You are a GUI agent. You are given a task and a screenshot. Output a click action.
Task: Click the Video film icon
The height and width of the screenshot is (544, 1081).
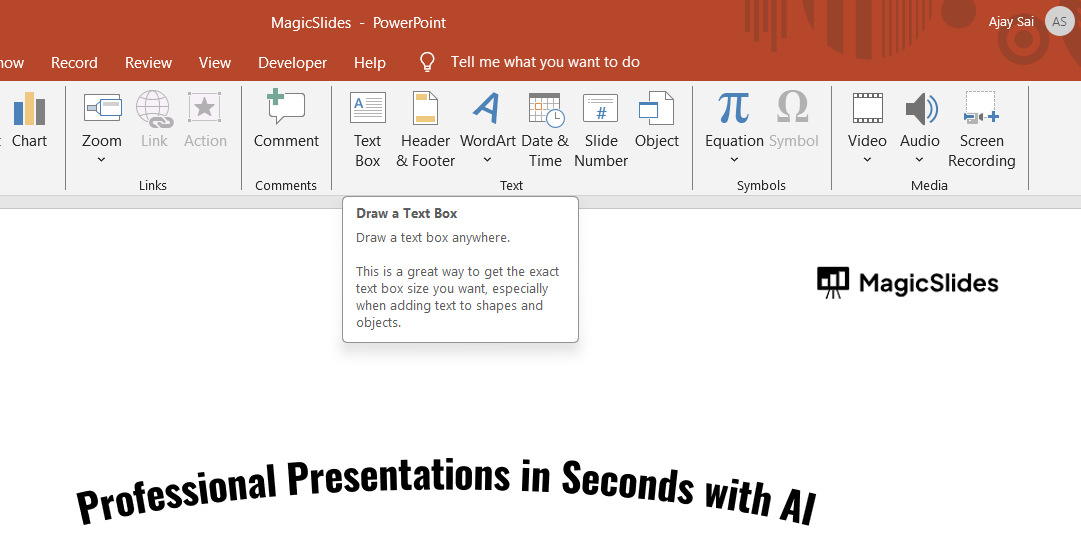click(x=867, y=108)
